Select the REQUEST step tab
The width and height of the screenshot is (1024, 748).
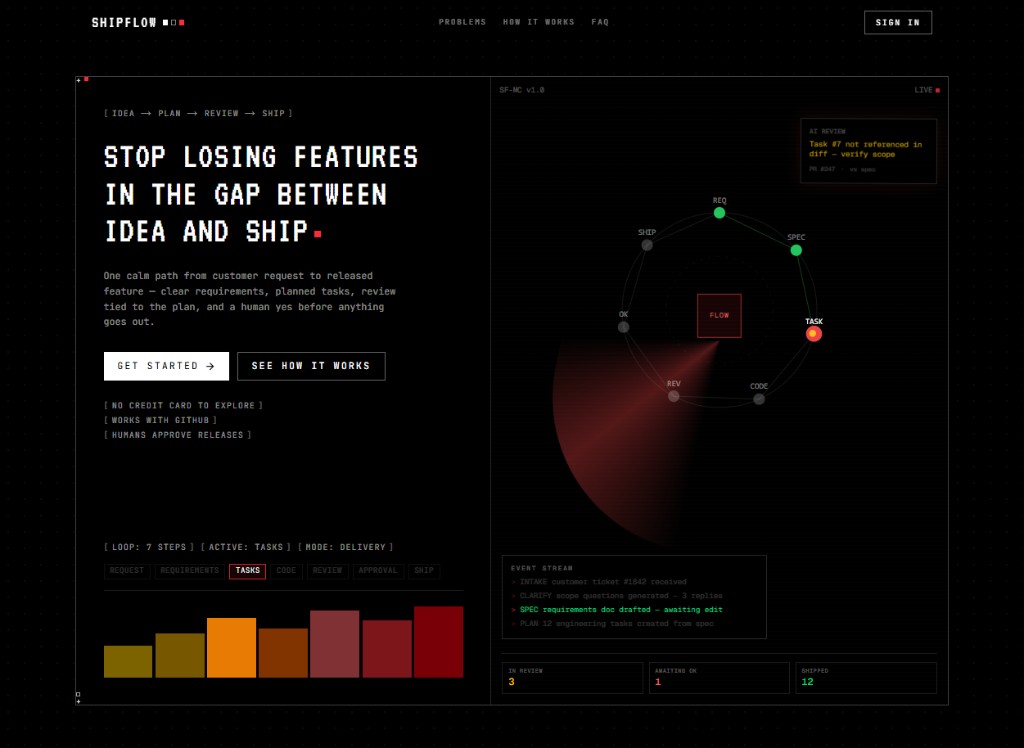[127, 571]
